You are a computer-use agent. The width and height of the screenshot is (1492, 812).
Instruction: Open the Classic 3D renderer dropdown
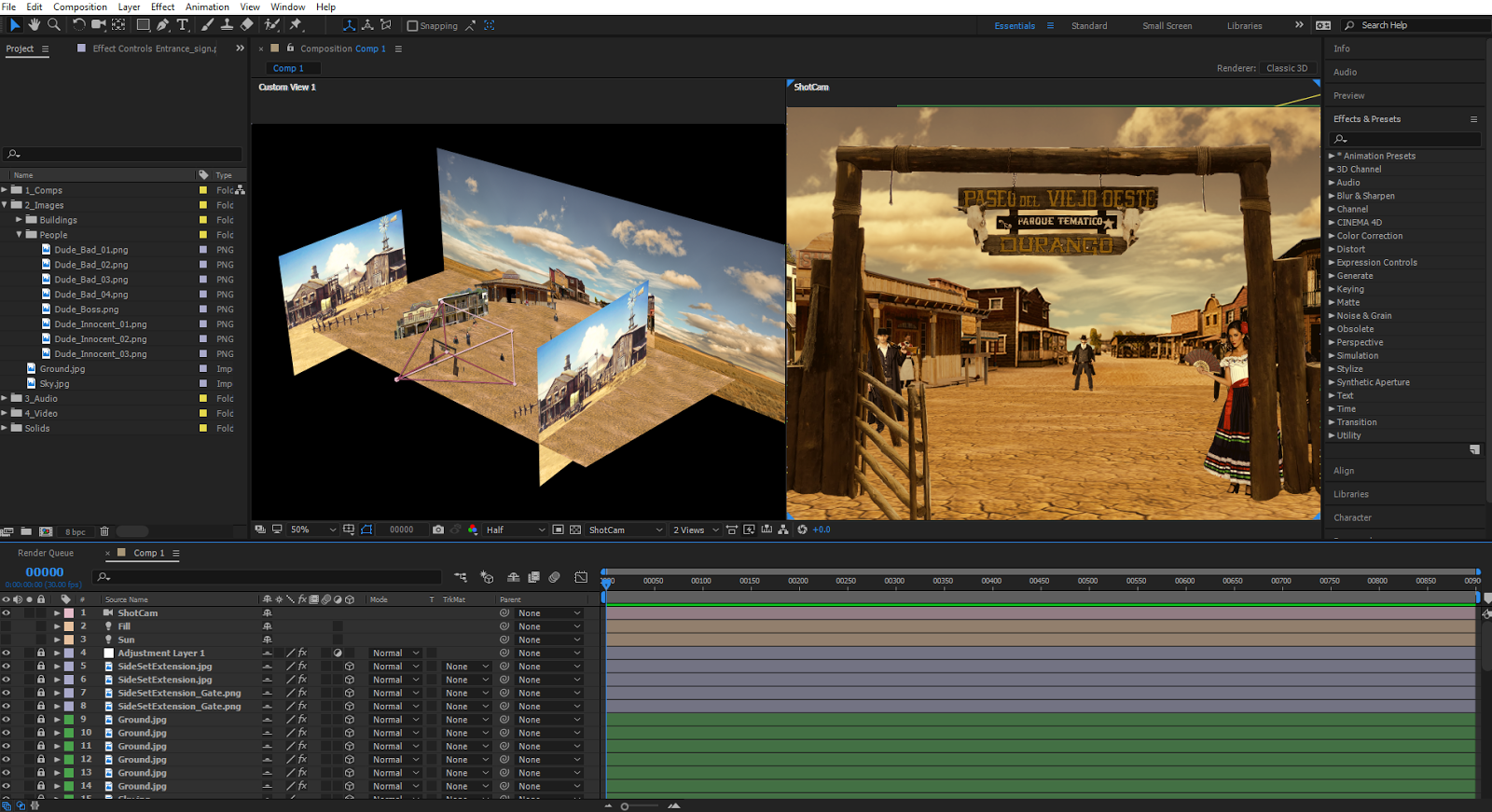coord(1288,68)
